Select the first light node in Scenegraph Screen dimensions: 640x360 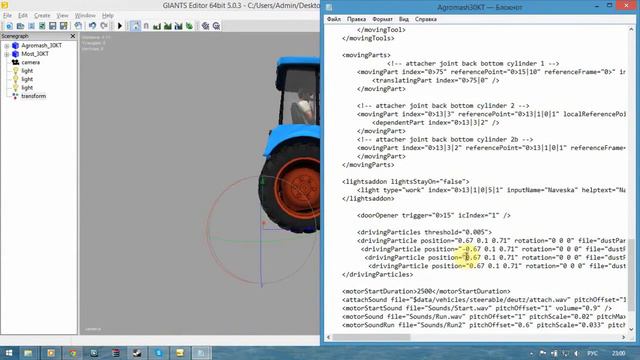[x=27, y=71]
